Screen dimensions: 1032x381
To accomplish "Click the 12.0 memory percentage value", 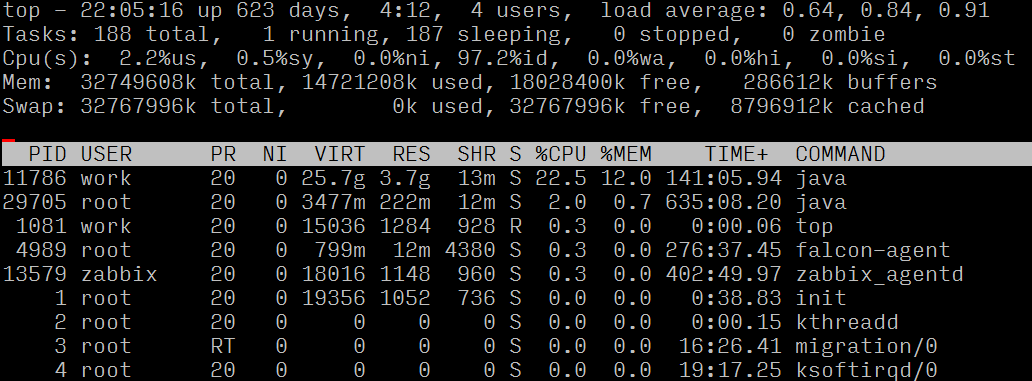I will (x=625, y=178).
